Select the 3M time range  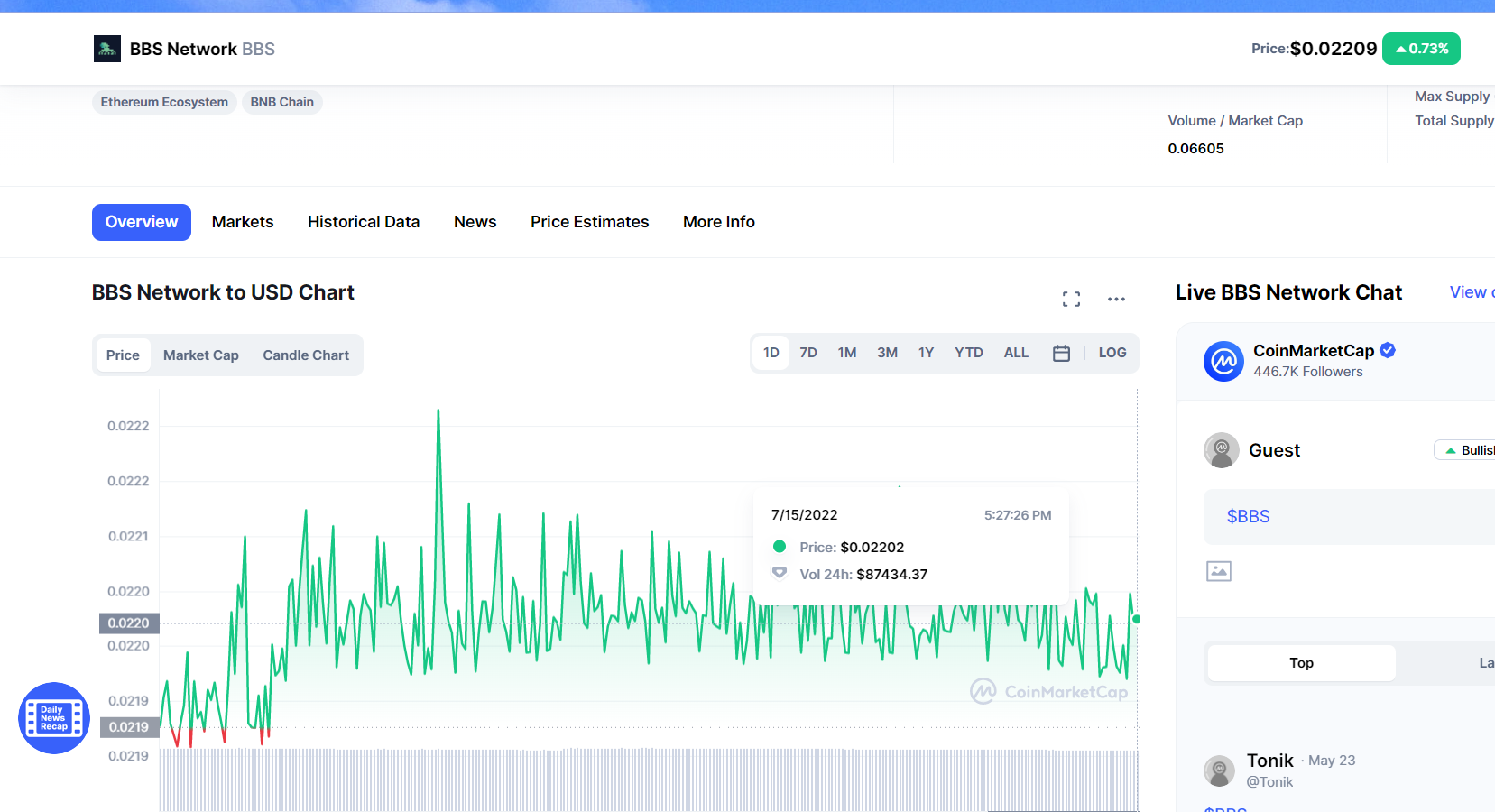(x=888, y=353)
